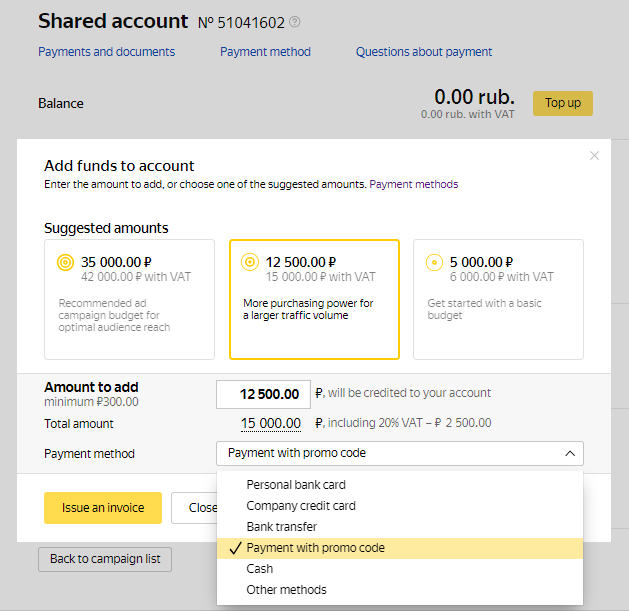
Task: Select the checked Payment with promo code option
Action: [x=315, y=548]
